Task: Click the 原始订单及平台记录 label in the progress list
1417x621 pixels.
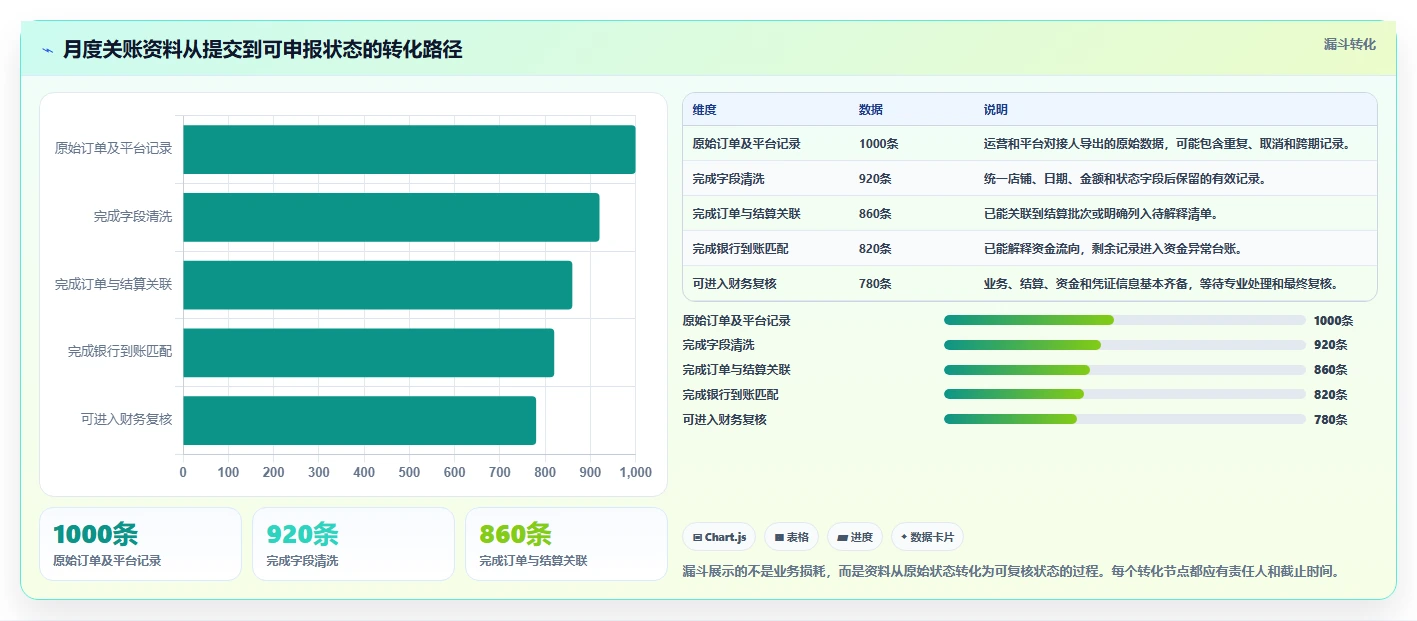Action: pyautogui.click(x=737, y=321)
